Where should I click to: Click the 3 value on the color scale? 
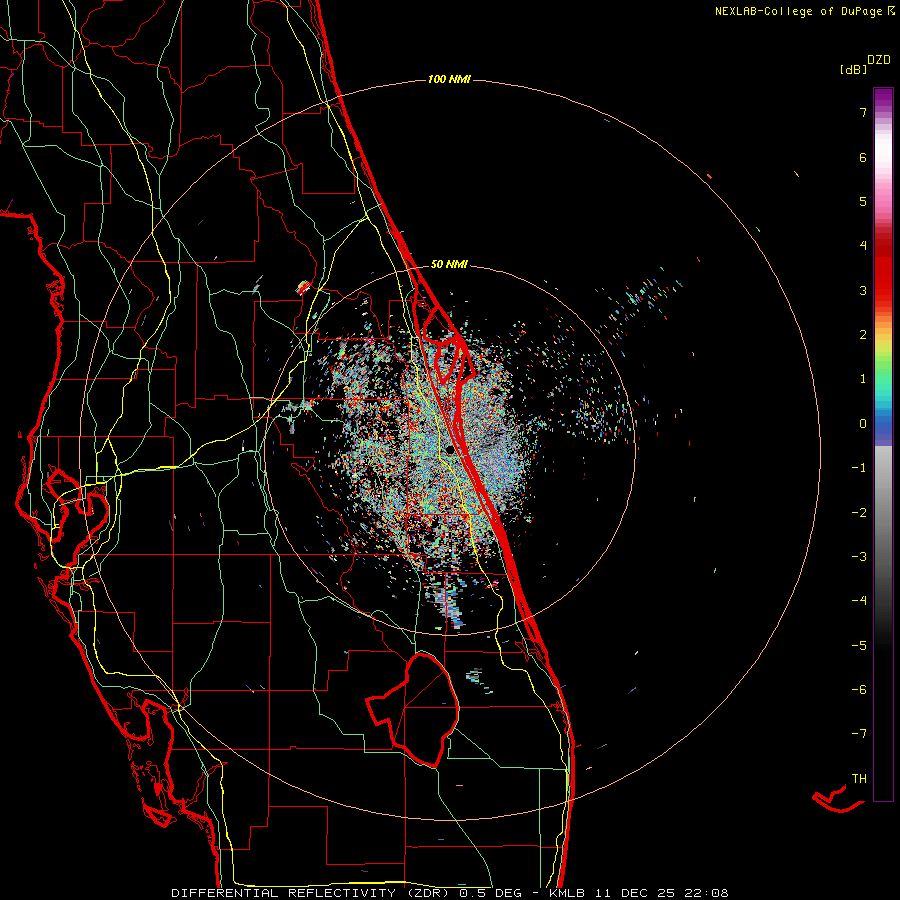click(x=863, y=290)
